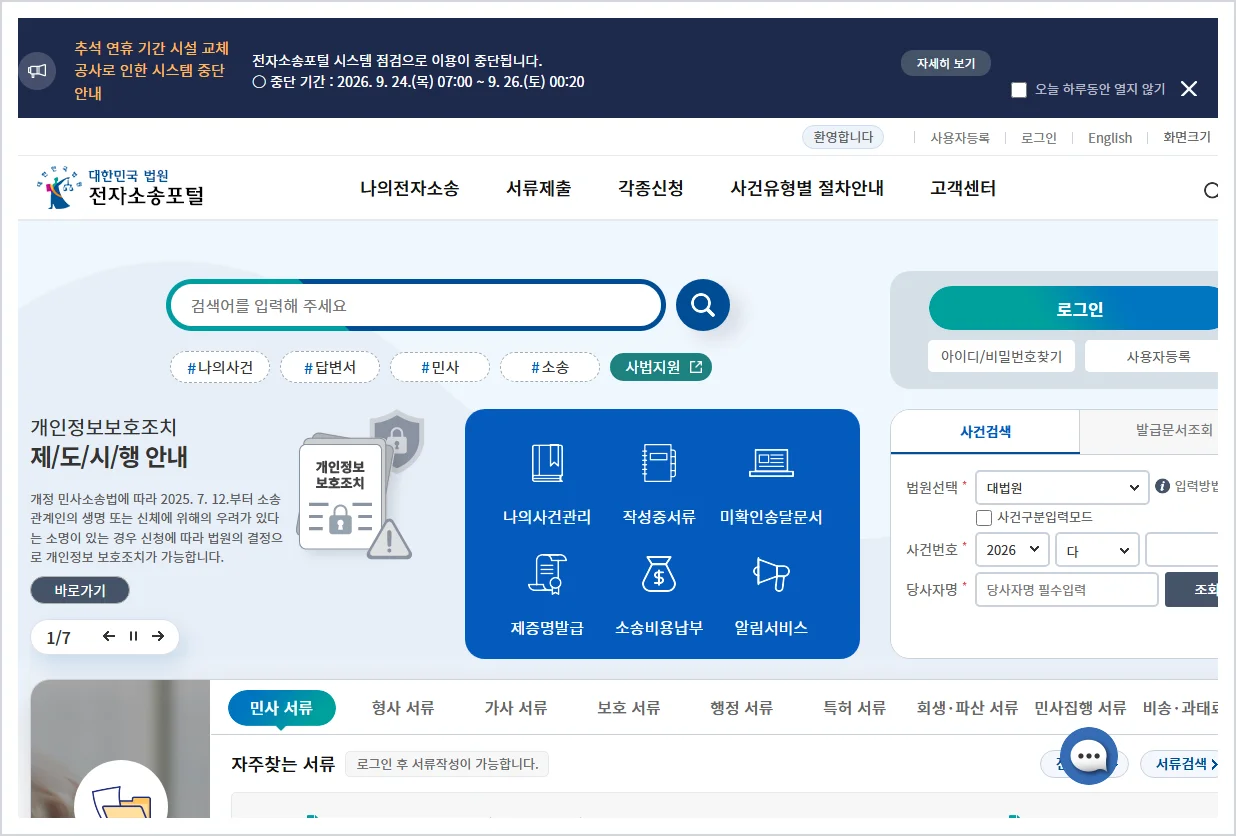
Task: Open case type dropdown showing 다
Action: (x=1098, y=550)
